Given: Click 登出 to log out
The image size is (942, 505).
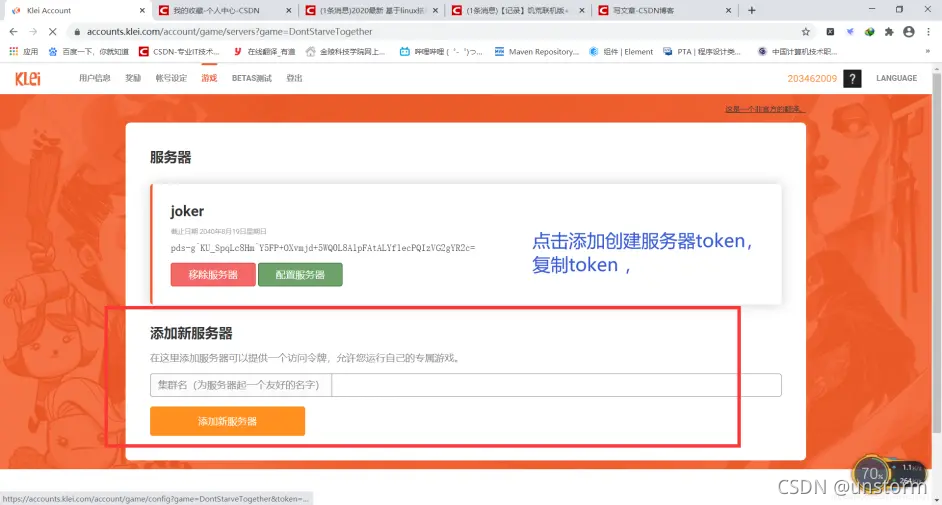Looking at the screenshot, I should click(x=294, y=78).
